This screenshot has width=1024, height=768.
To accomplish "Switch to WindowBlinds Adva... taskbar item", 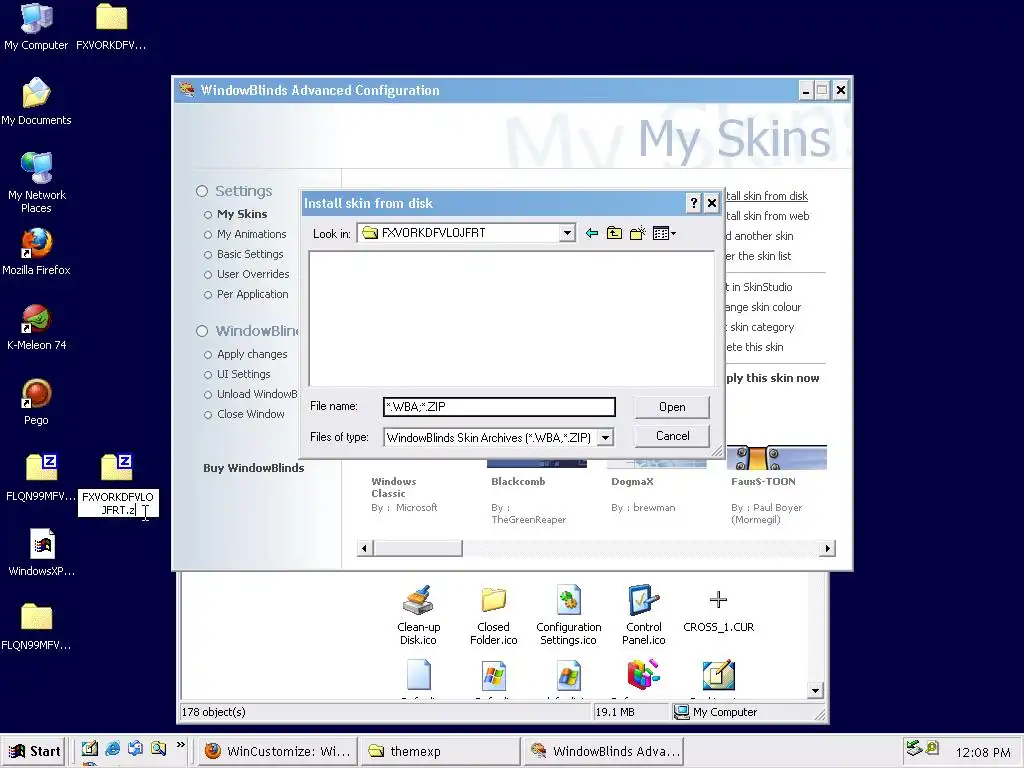I will pyautogui.click(x=603, y=751).
